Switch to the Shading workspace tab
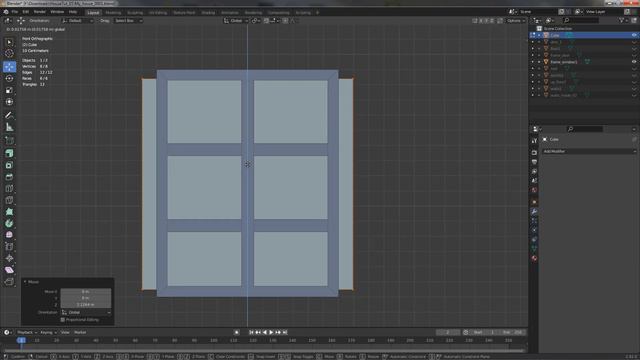 coord(208,13)
